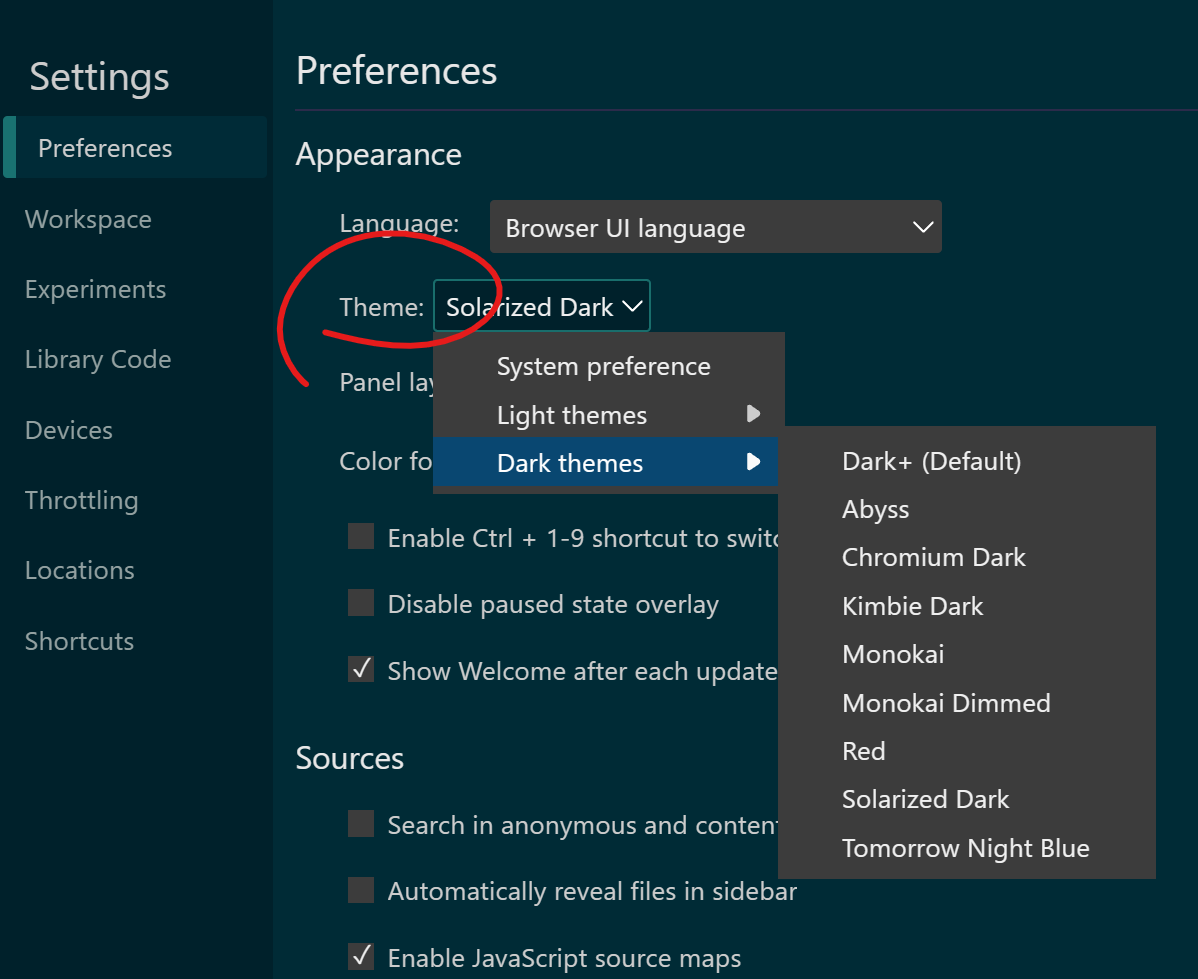The width and height of the screenshot is (1198, 979).
Task: Click the Language: label text
Action: pos(399,223)
